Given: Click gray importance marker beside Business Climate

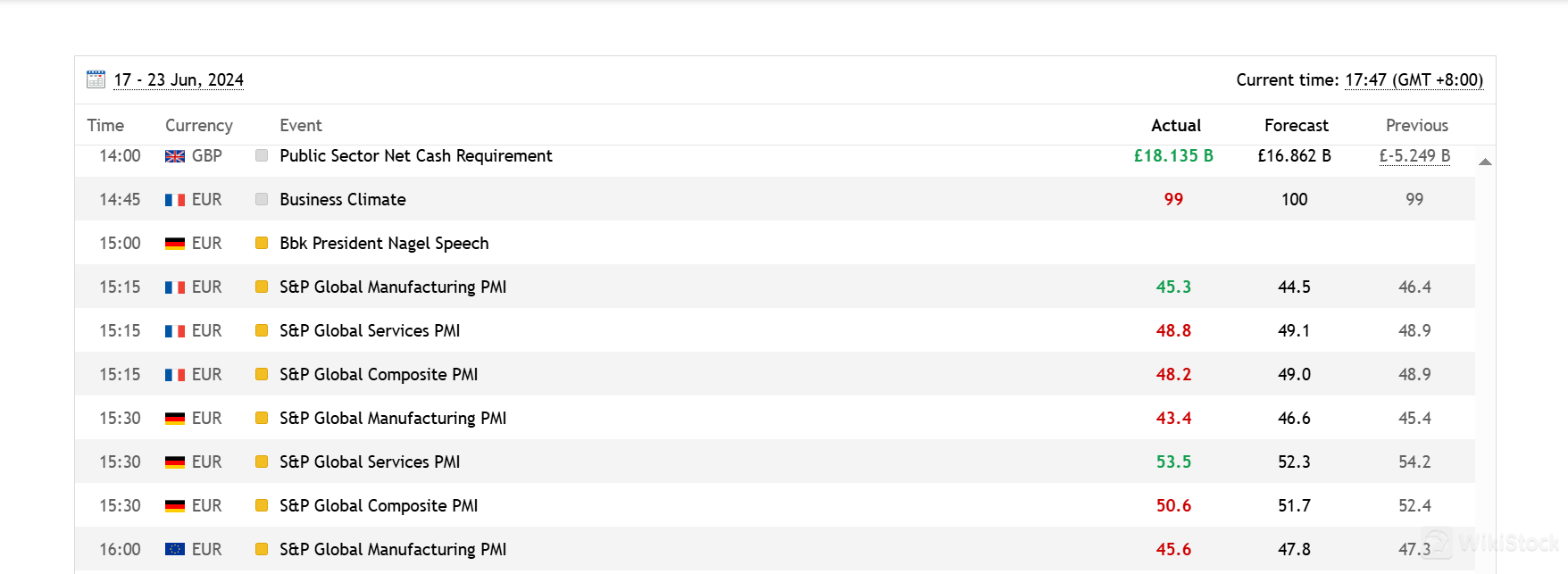Looking at the screenshot, I should [262, 199].
